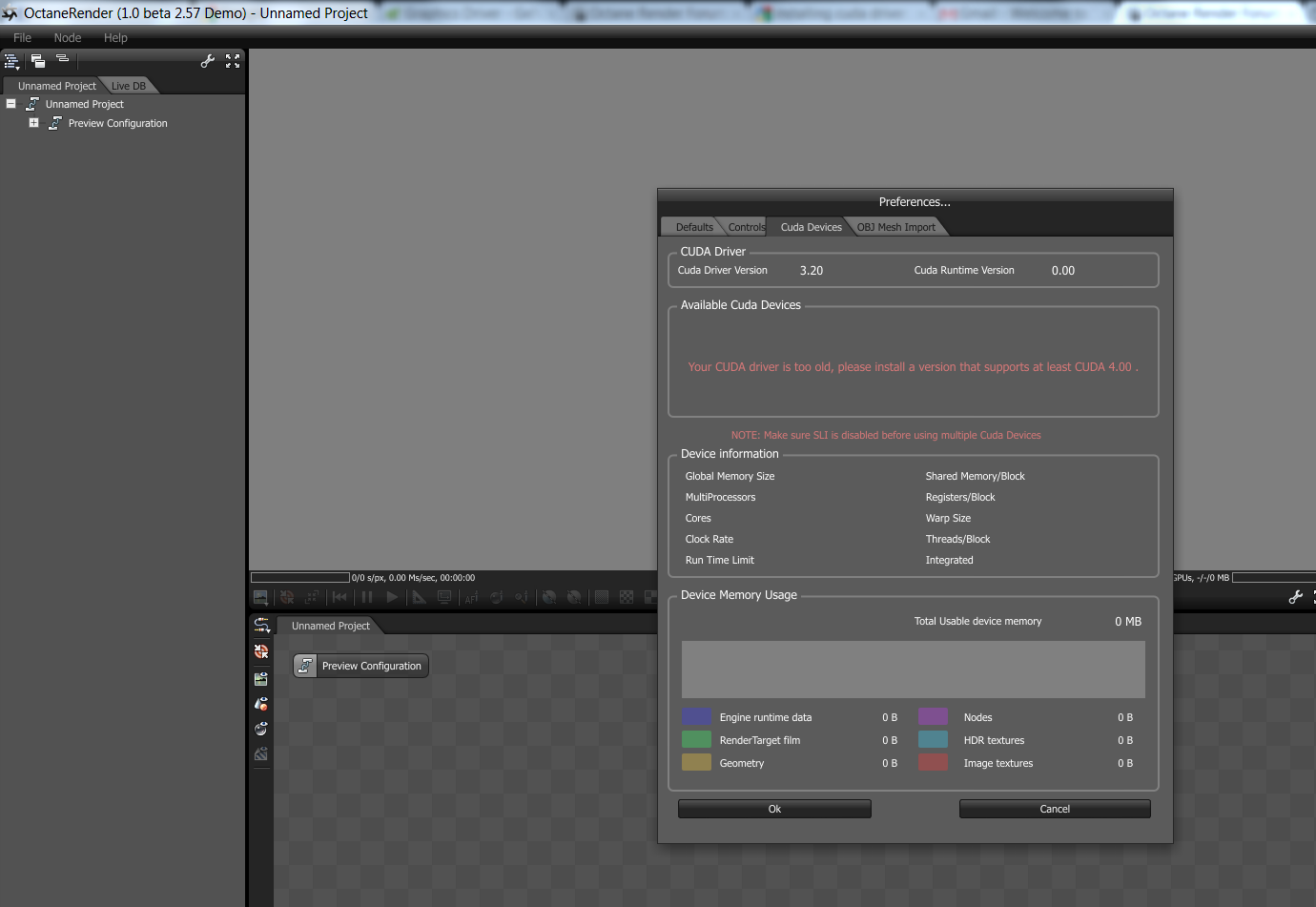This screenshot has height=907, width=1316.
Task: Click the OctaneRender title bar app icon
Action: point(10,13)
